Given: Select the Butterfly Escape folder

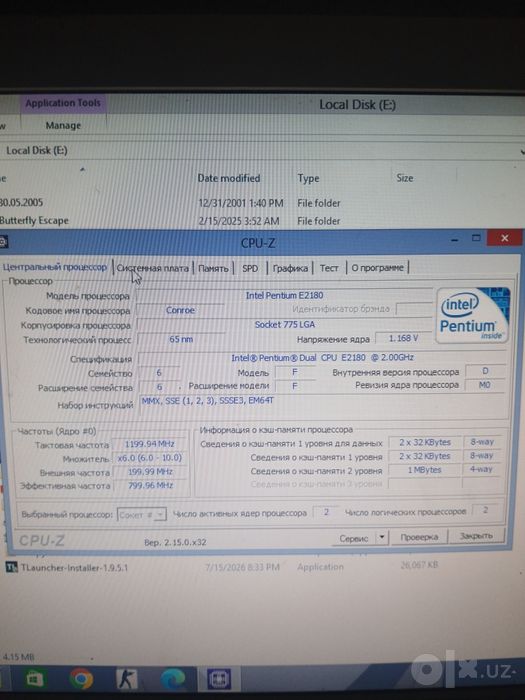Looking at the screenshot, I should coord(34,221).
